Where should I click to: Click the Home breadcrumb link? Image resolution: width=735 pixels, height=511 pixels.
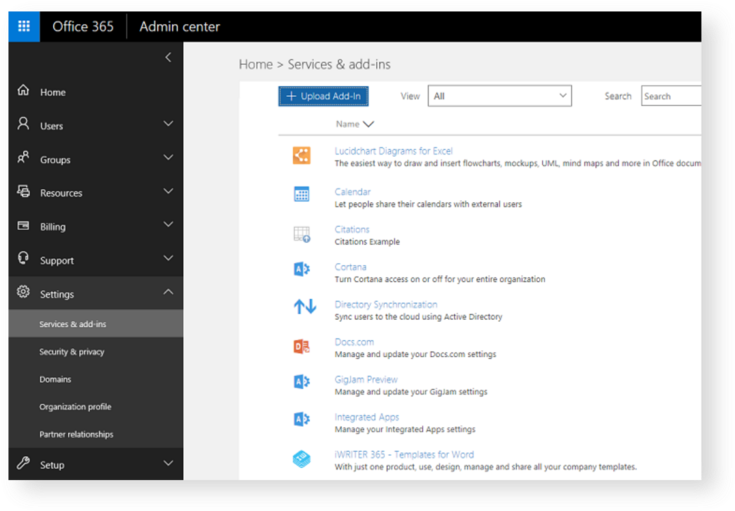pyautogui.click(x=255, y=64)
